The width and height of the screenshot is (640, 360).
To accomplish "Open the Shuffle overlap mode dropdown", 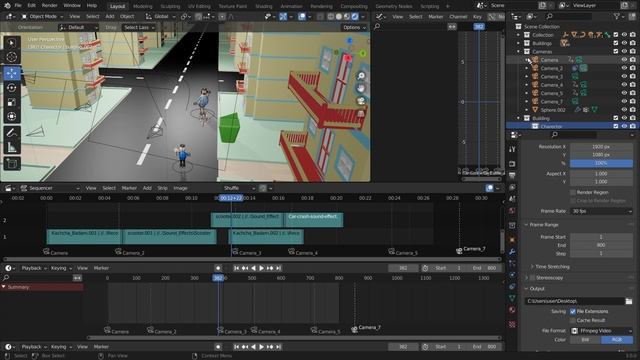I will [x=239, y=188].
